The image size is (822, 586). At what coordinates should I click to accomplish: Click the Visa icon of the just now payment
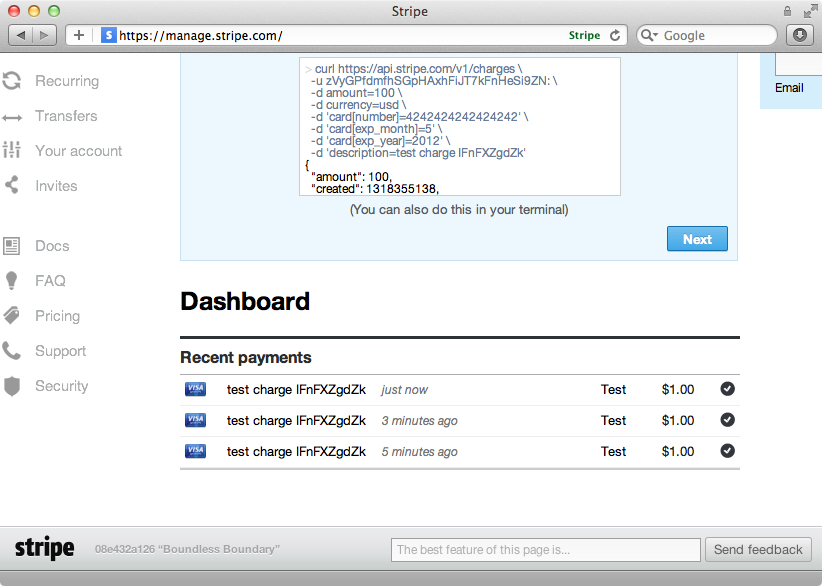(196, 389)
